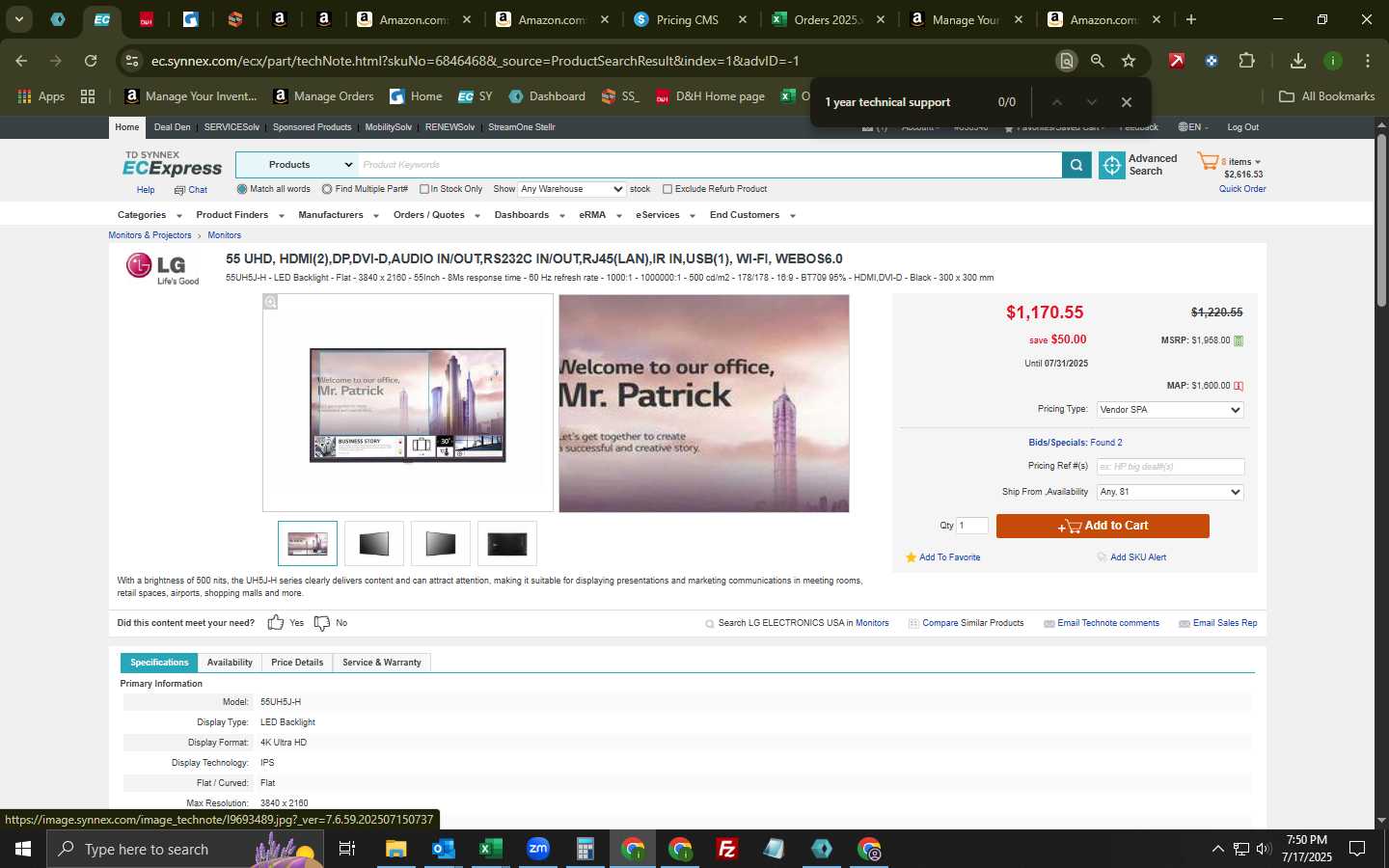Open the Products search category dropdown
The width and height of the screenshot is (1389, 868).
coord(297,165)
